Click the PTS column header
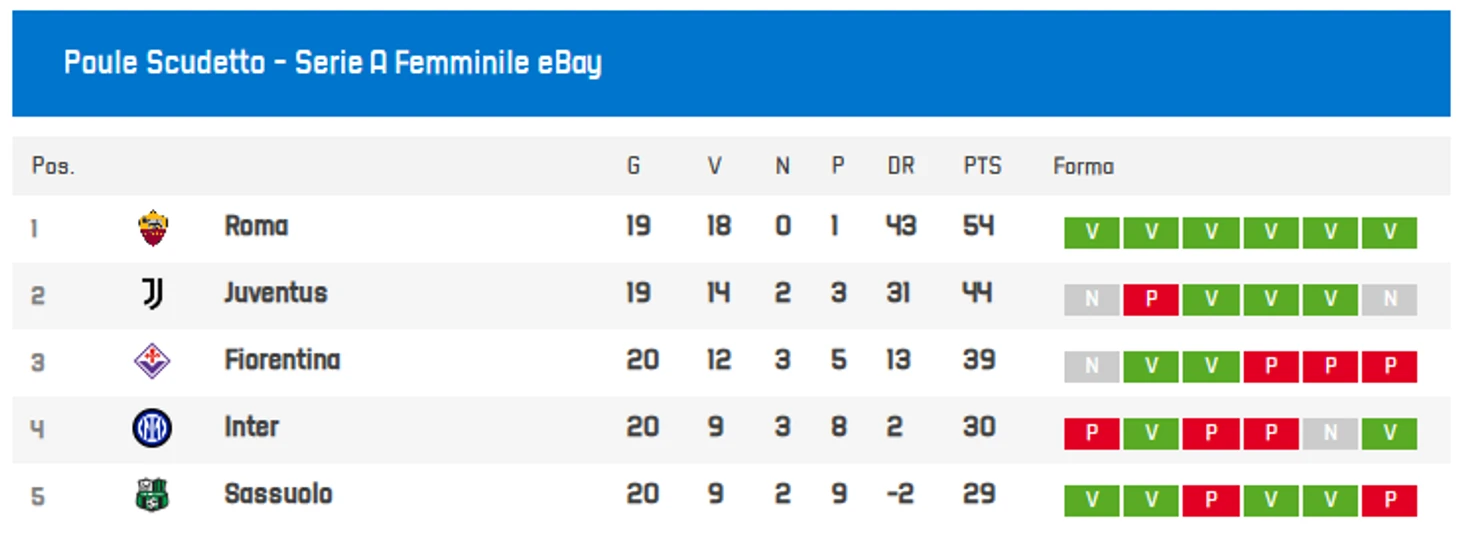This screenshot has height=552, width=1460. click(x=982, y=166)
